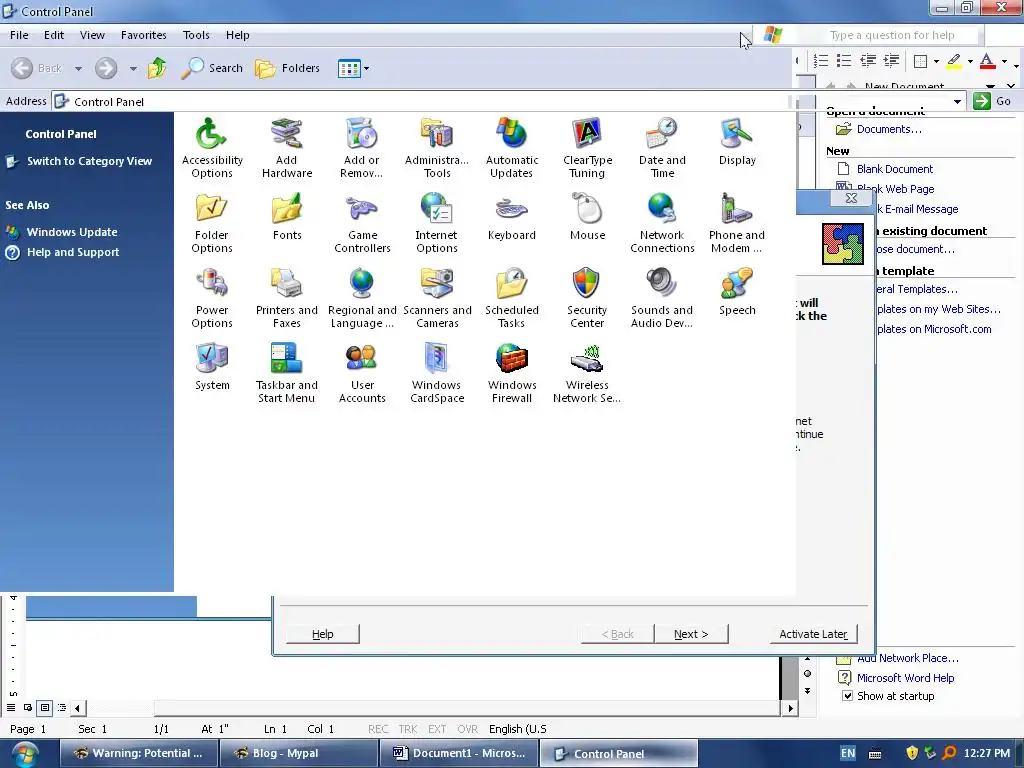Open Automatic Updates settings

[x=511, y=148]
